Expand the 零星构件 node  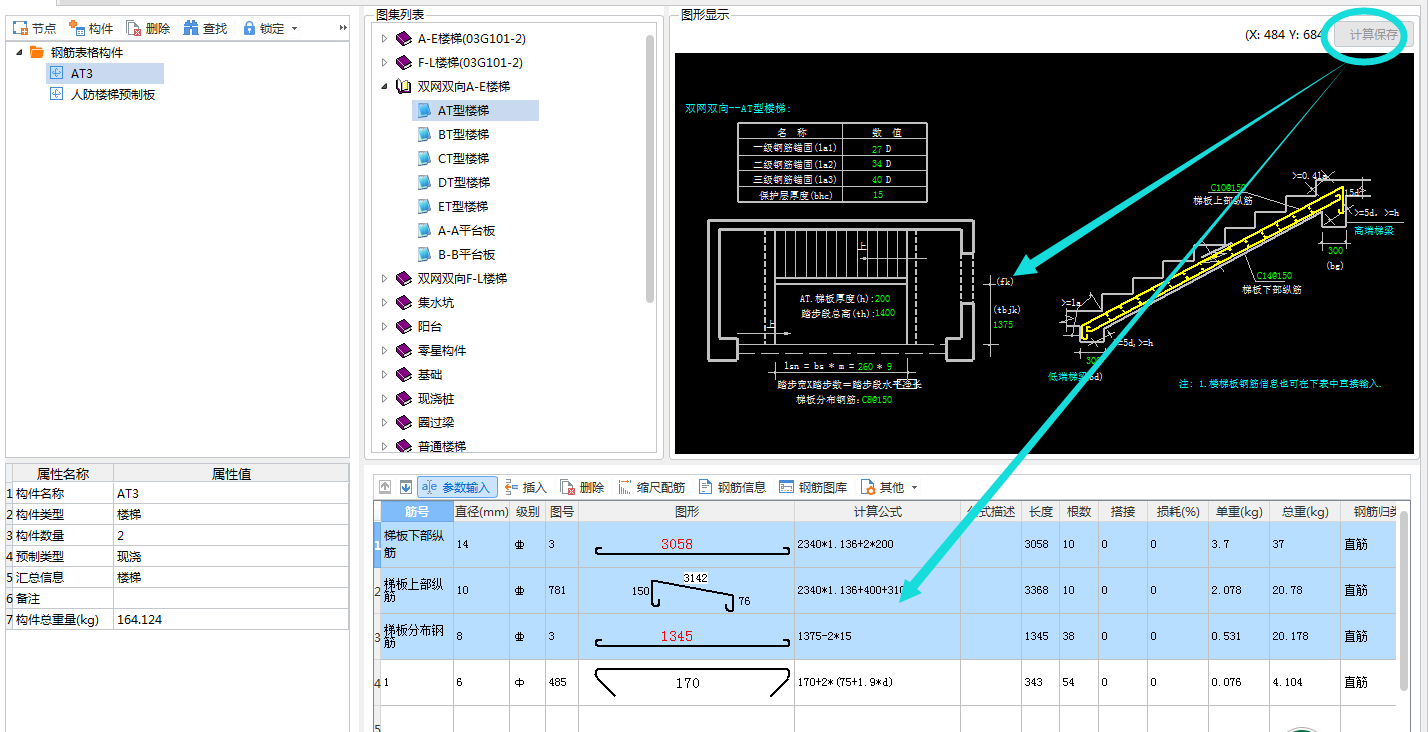click(384, 351)
